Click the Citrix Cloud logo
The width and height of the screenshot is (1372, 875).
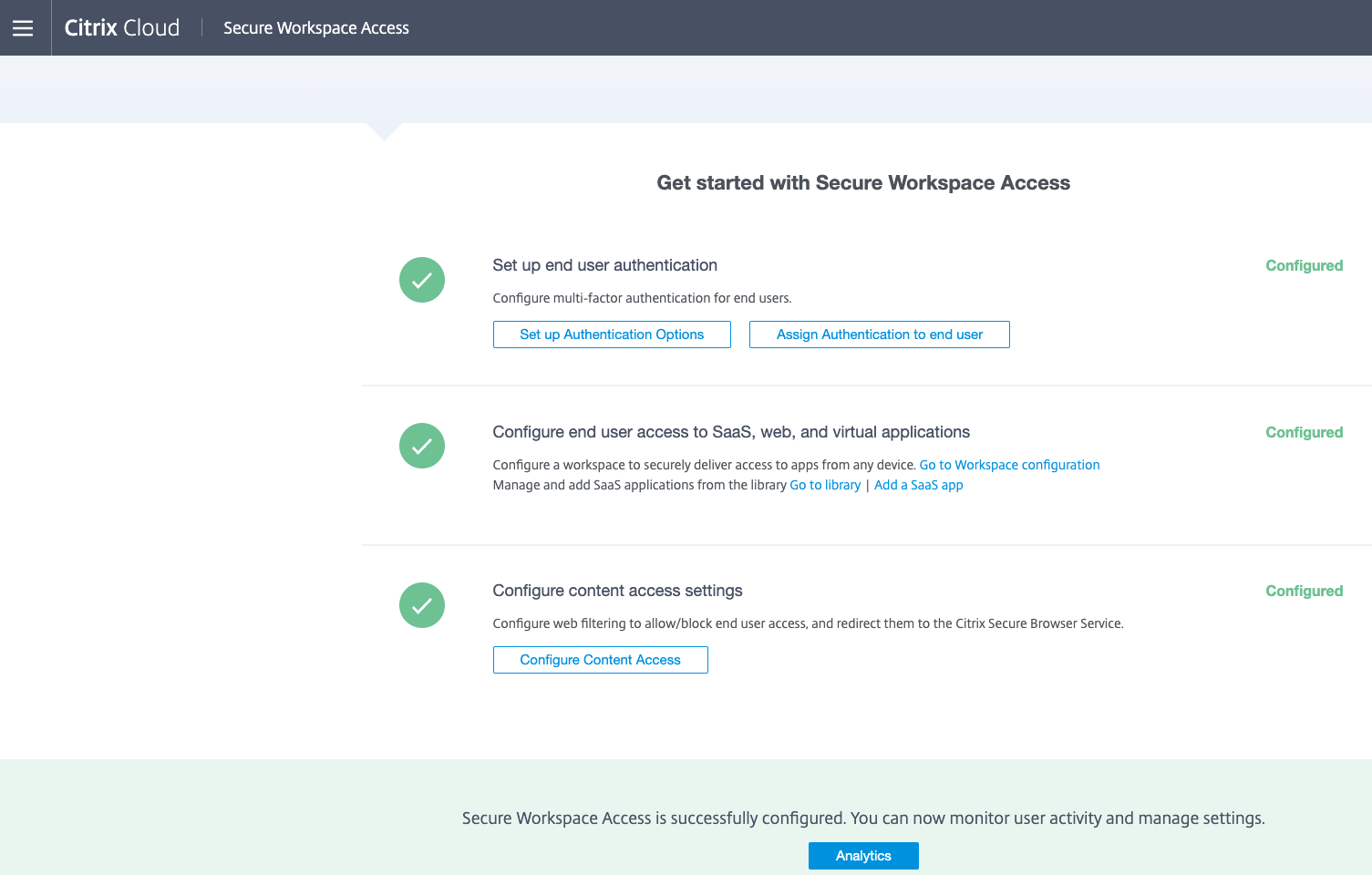coord(122,28)
